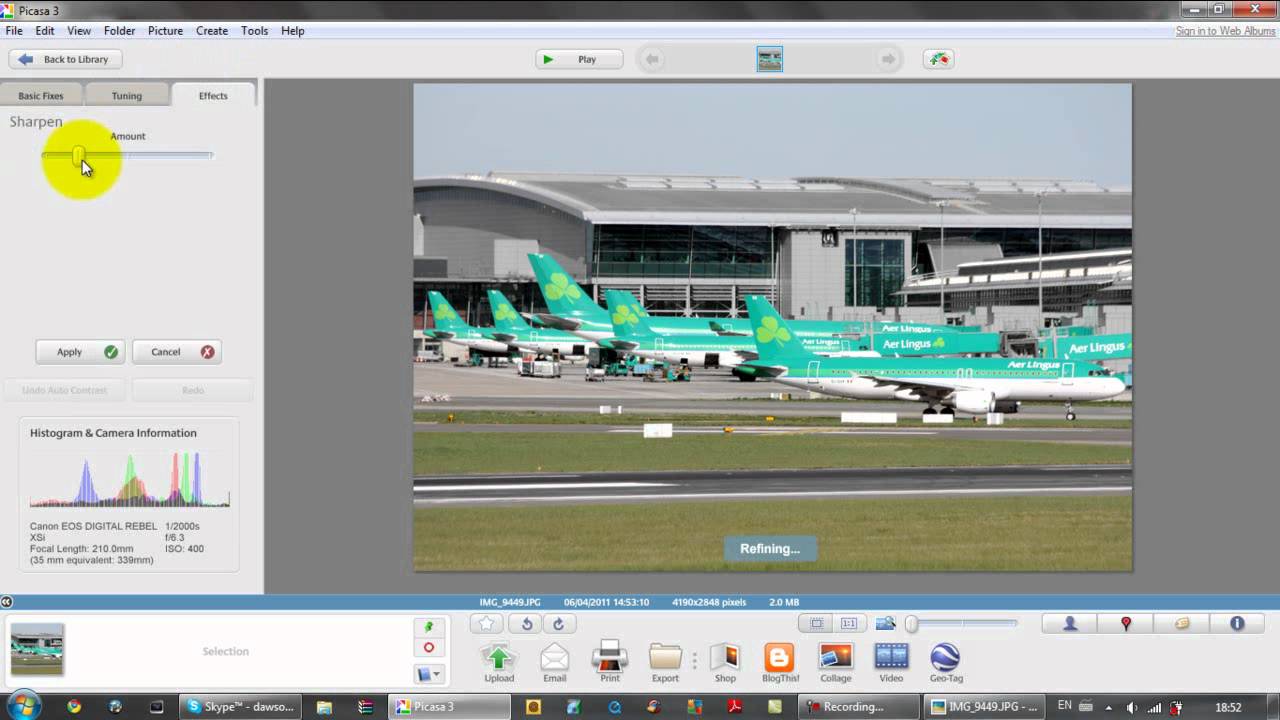The image size is (1280, 720).
Task: Click the photo thumbnail in selection tray
Action: (37, 649)
